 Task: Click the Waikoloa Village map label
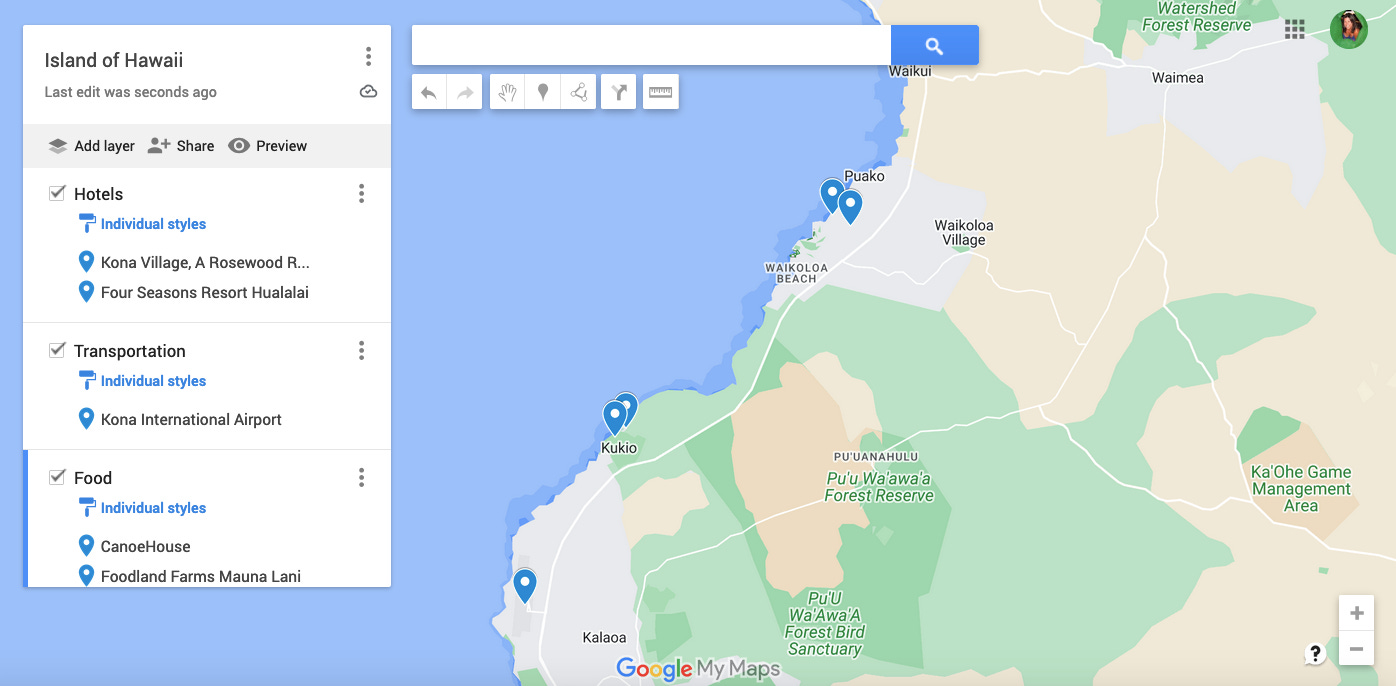[964, 232]
